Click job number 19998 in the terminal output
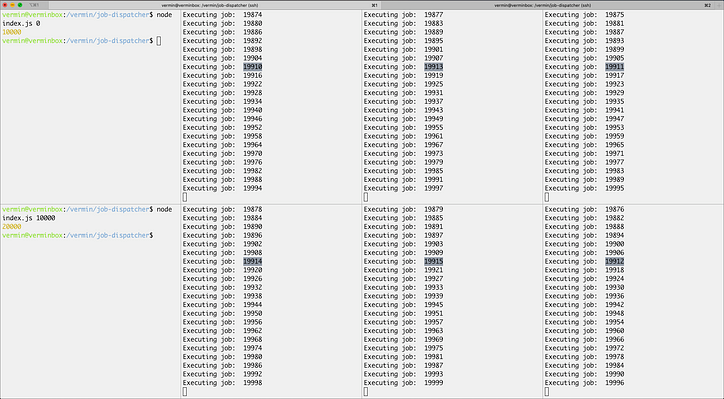The width and height of the screenshot is (724, 399). [x=253, y=383]
